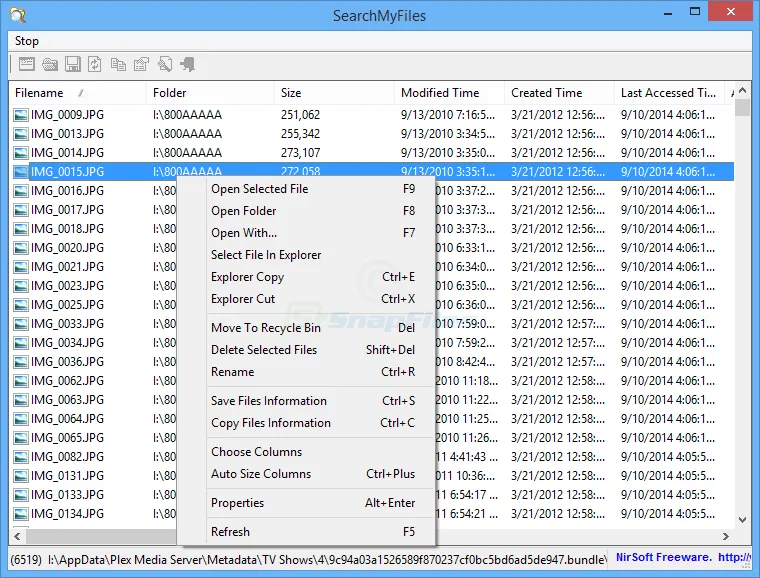Screen dimensions: 760x578
Task: Click Choose Columns in the context menu
Action: pos(256,452)
